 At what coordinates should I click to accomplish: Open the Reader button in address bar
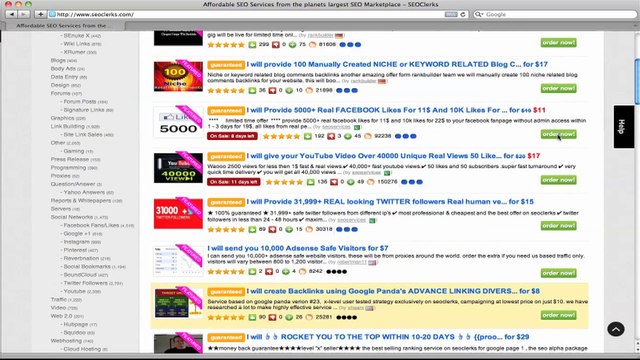(x=451, y=14)
